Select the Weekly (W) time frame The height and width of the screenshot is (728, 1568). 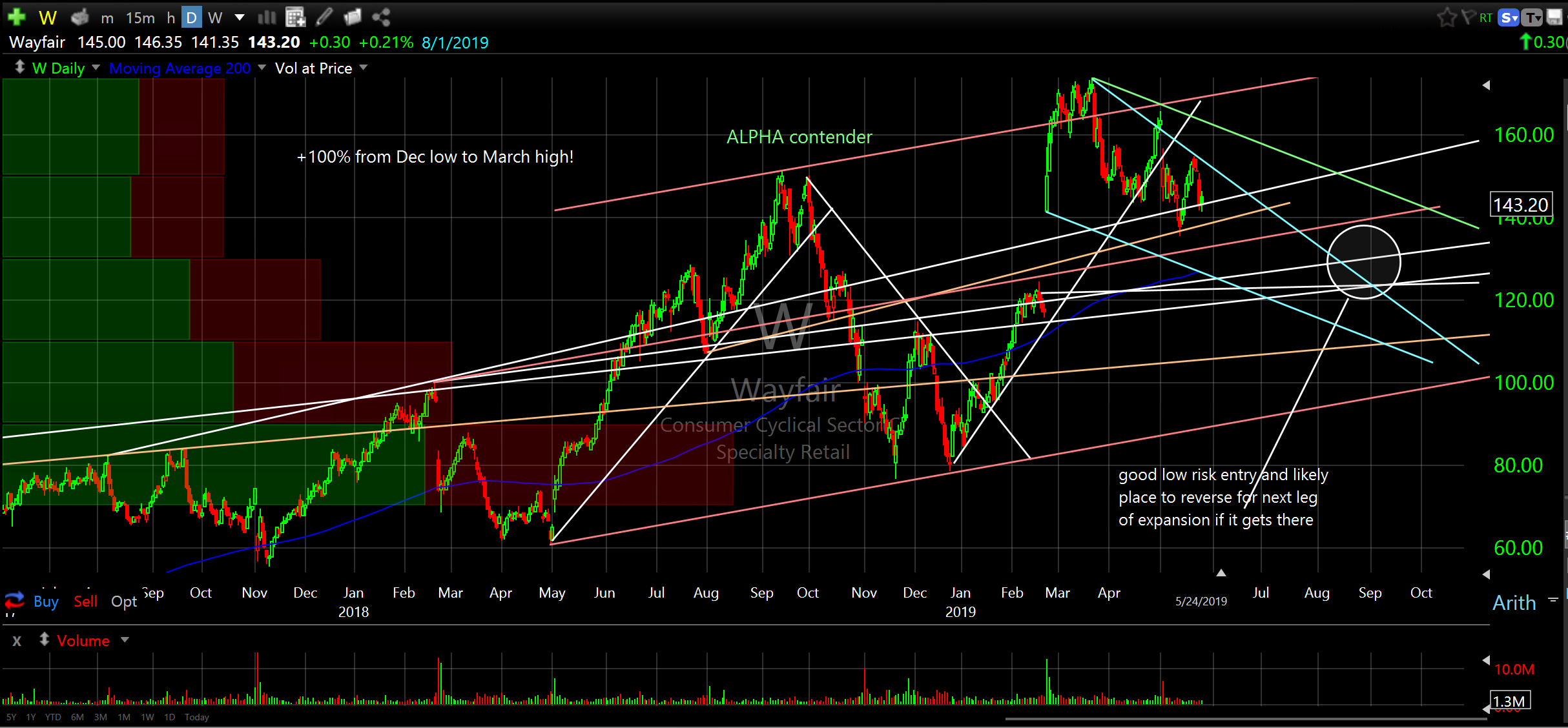(x=215, y=17)
